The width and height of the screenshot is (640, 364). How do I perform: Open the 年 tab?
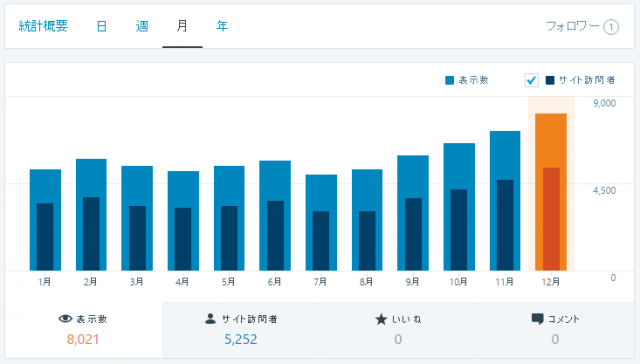222,26
